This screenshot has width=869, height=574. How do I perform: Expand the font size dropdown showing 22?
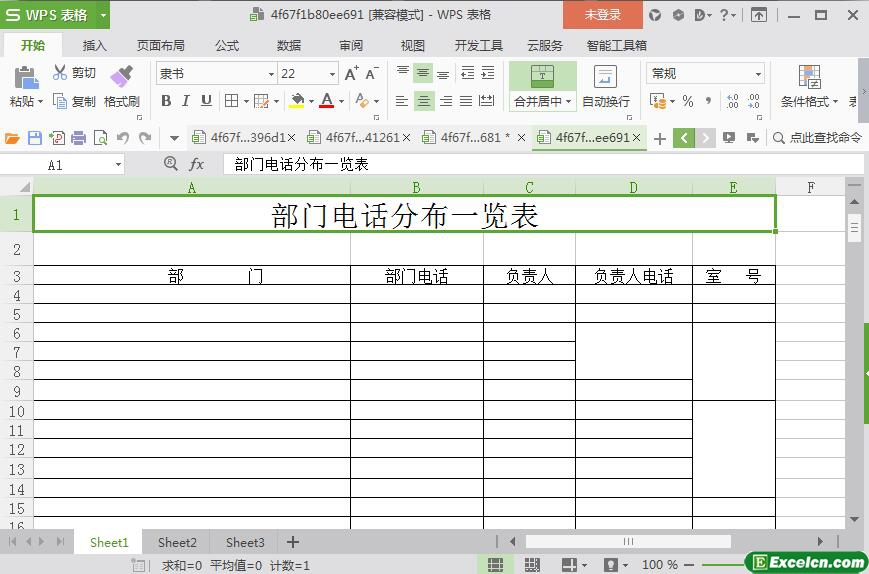(308, 73)
